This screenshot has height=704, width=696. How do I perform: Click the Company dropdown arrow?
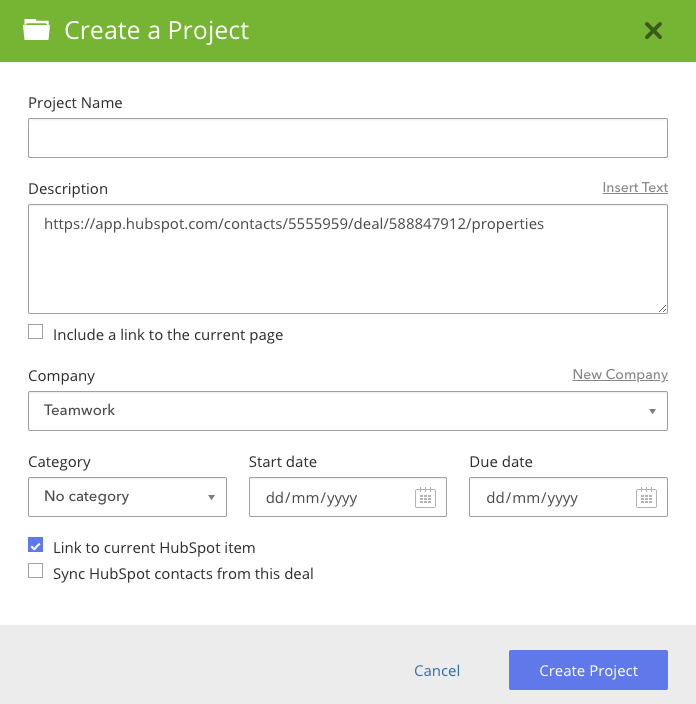pos(652,411)
